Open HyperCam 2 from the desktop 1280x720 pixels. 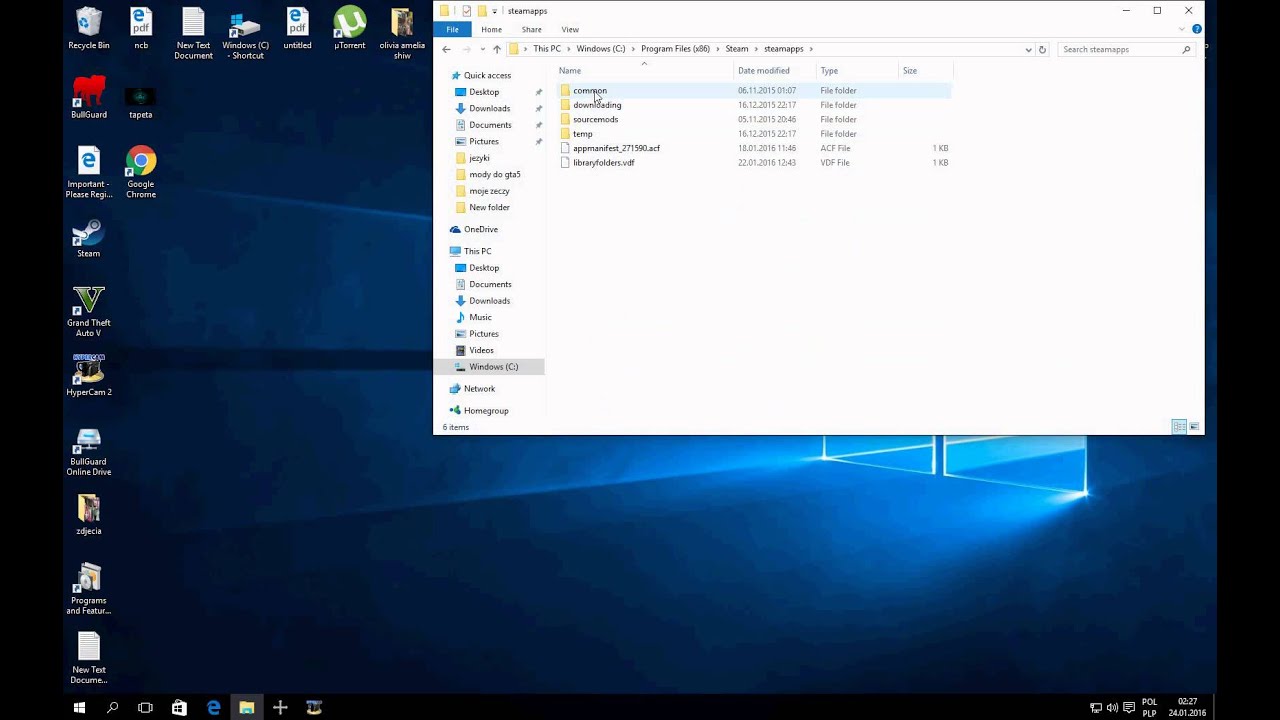(88, 376)
